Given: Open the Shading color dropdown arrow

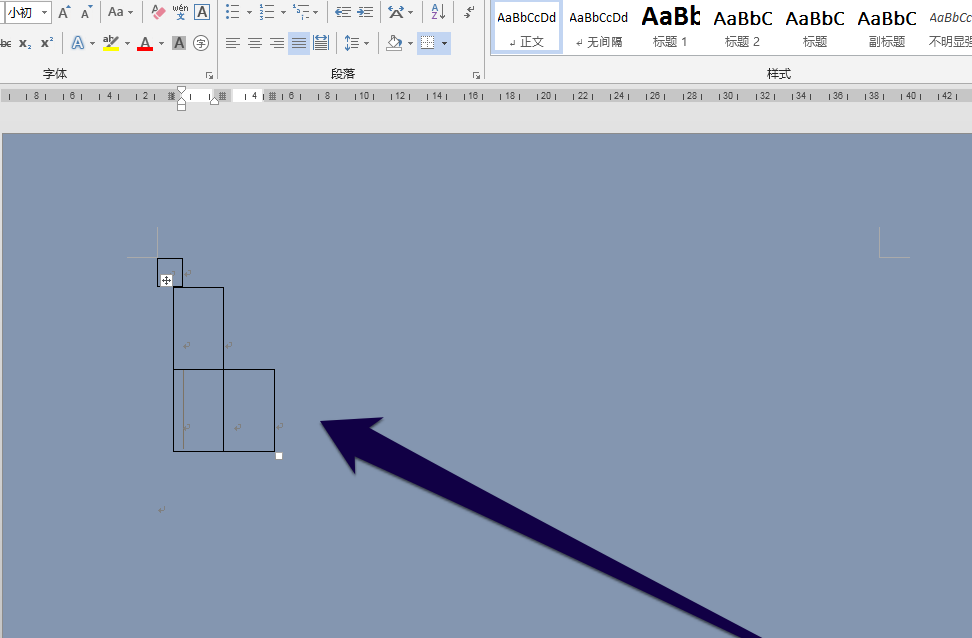Looking at the screenshot, I should click(410, 43).
